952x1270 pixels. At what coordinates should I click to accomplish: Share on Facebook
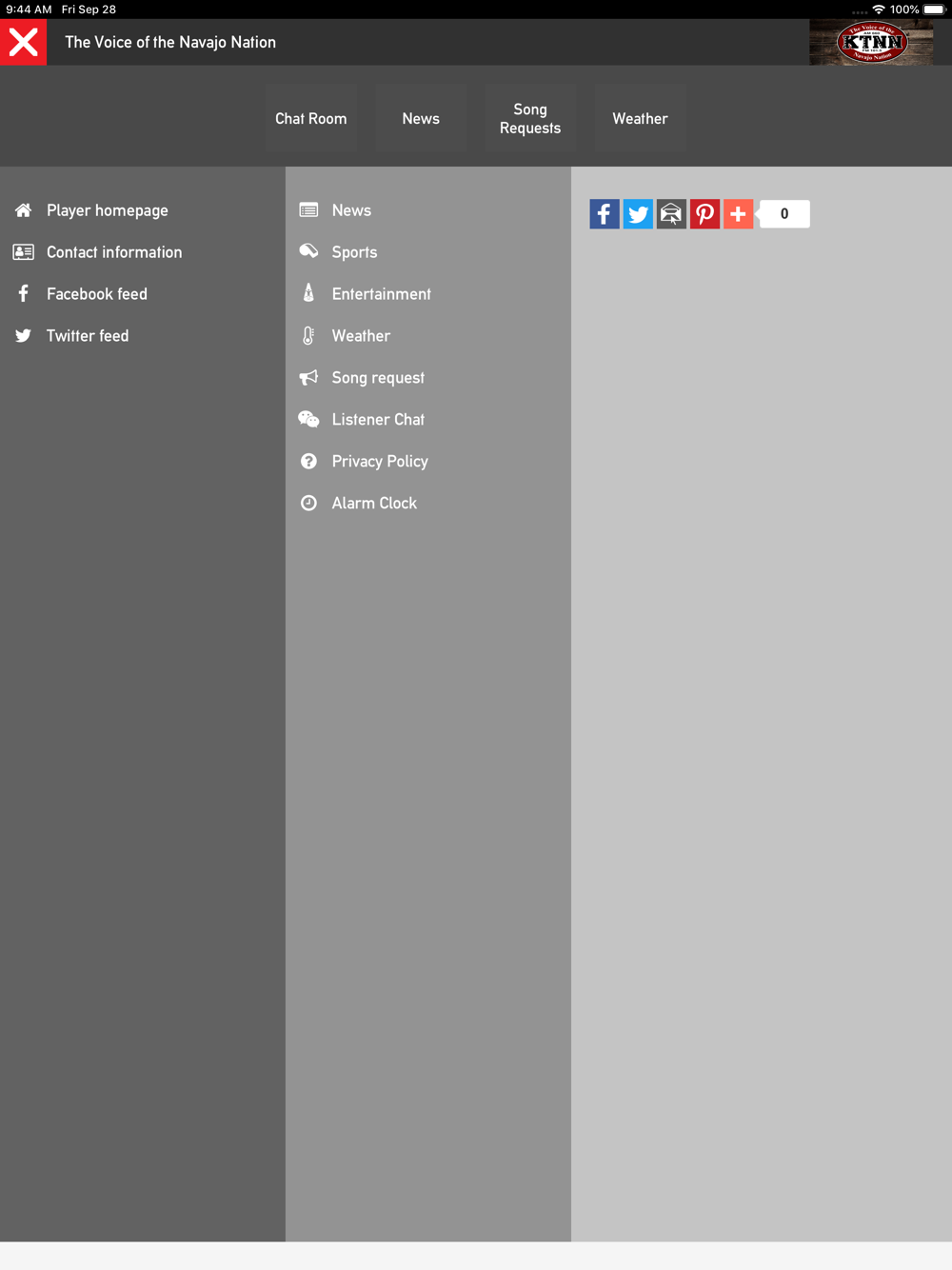[605, 213]
